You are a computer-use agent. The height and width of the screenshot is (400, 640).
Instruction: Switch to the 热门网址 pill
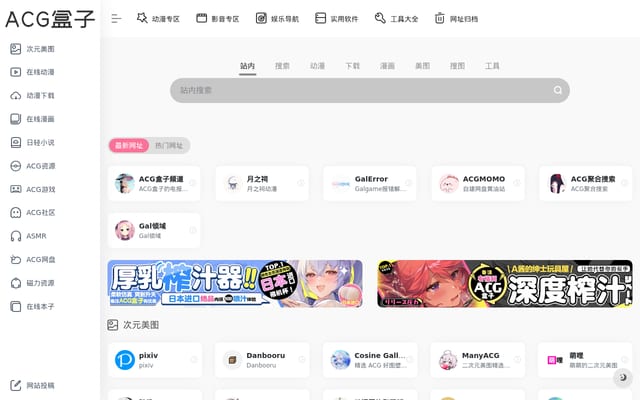tap(169, 146)
